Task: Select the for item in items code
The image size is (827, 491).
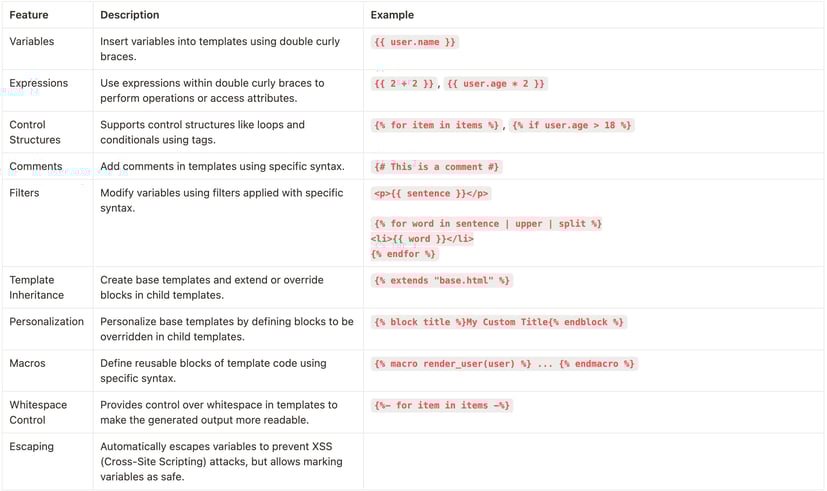Action: click(x=436, y=126)
